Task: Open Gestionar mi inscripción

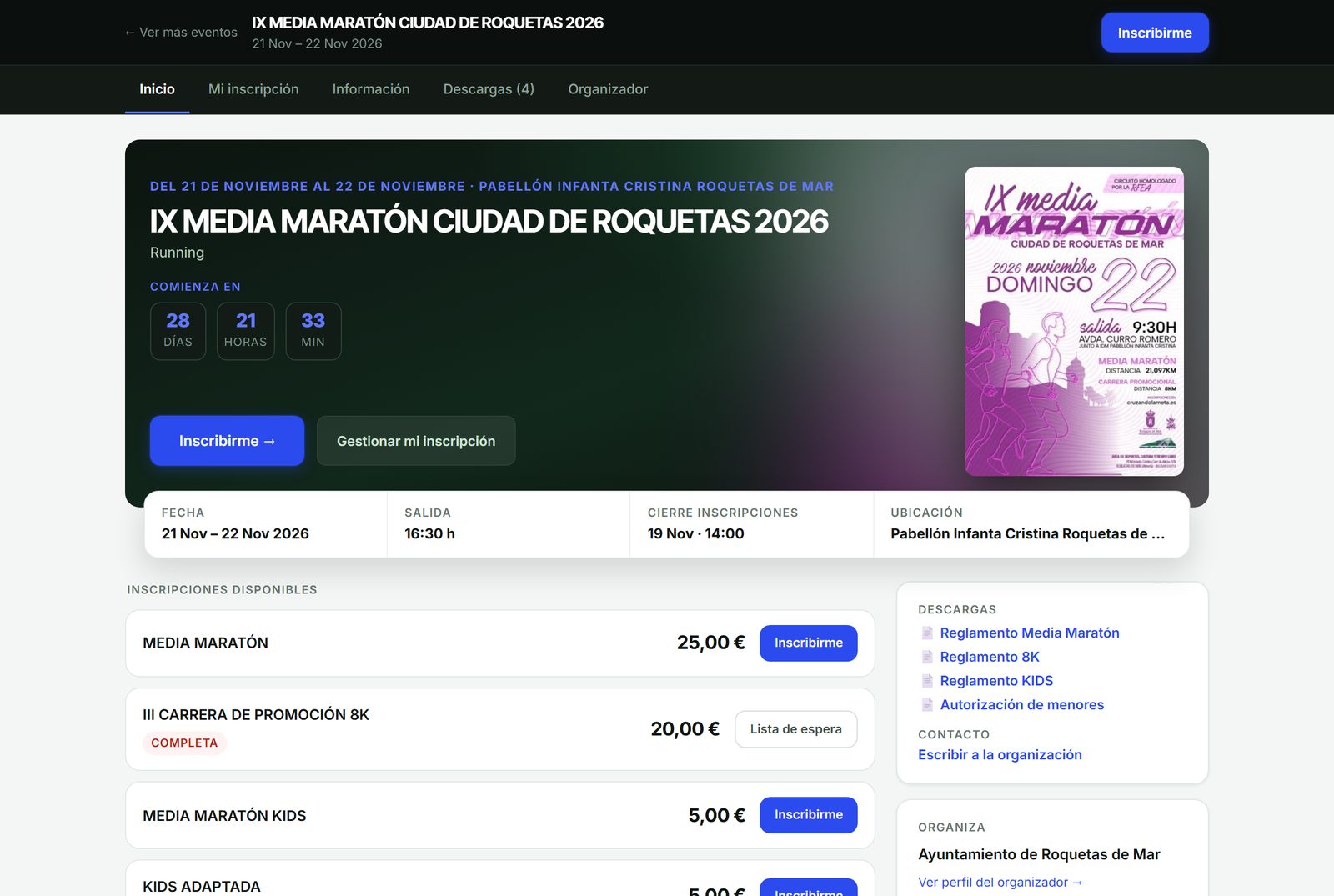Action: [x=416, y=441]
